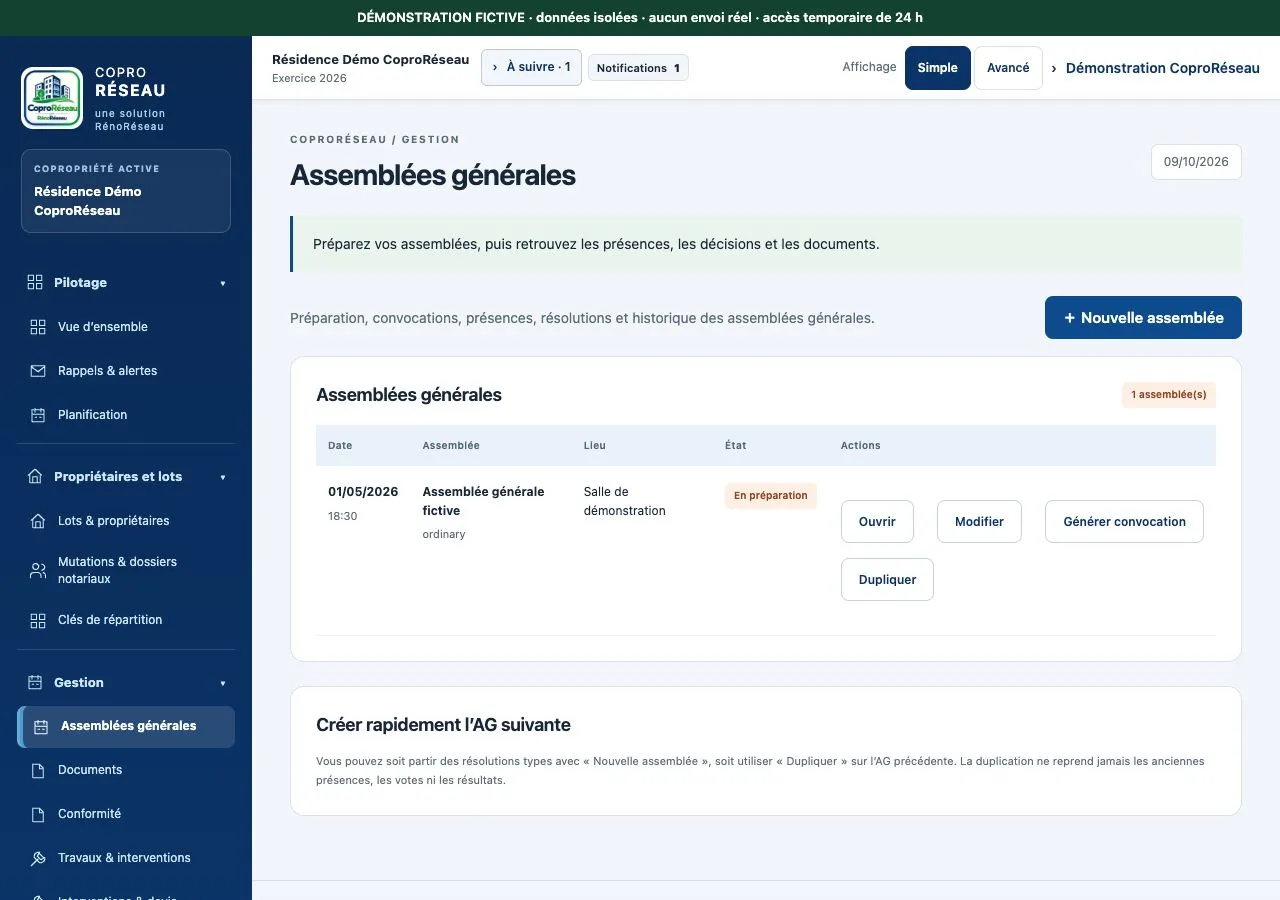Click the Conformité file icon

[38, 814]
